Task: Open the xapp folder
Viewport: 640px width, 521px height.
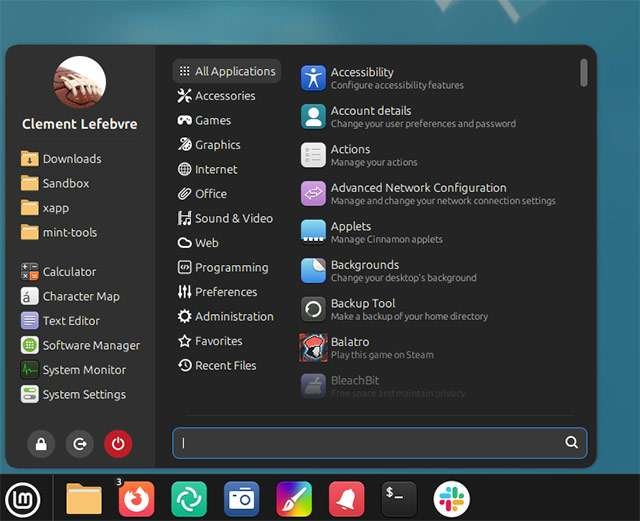Action: tap(45, 207)
